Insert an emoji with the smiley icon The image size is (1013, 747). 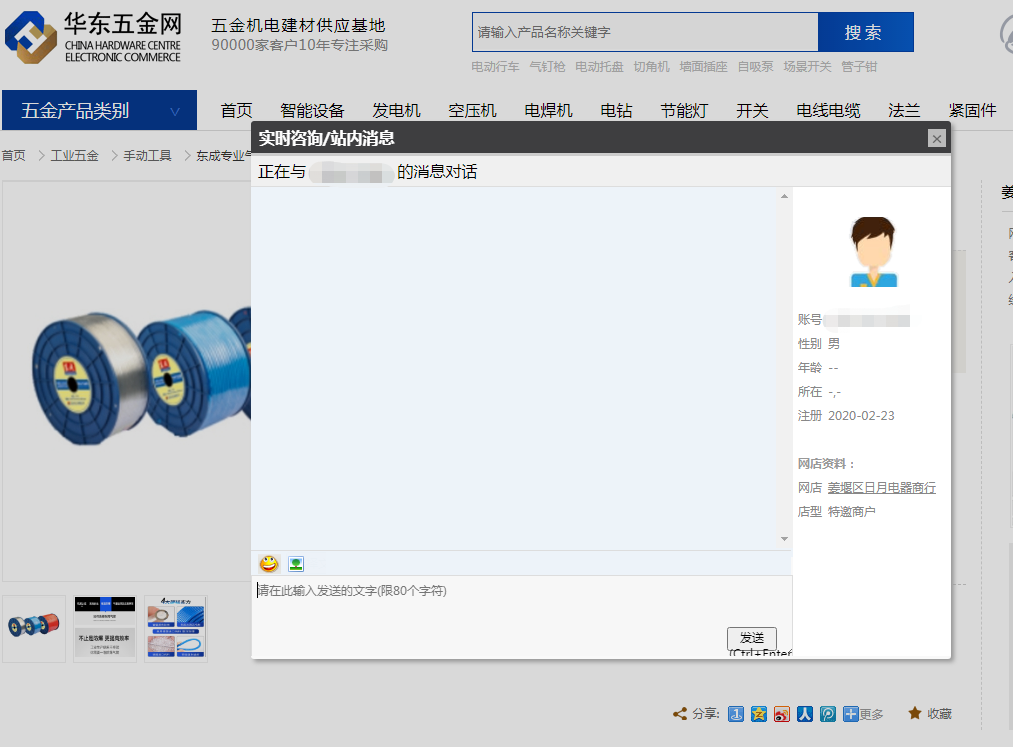[x=269, y=564]
